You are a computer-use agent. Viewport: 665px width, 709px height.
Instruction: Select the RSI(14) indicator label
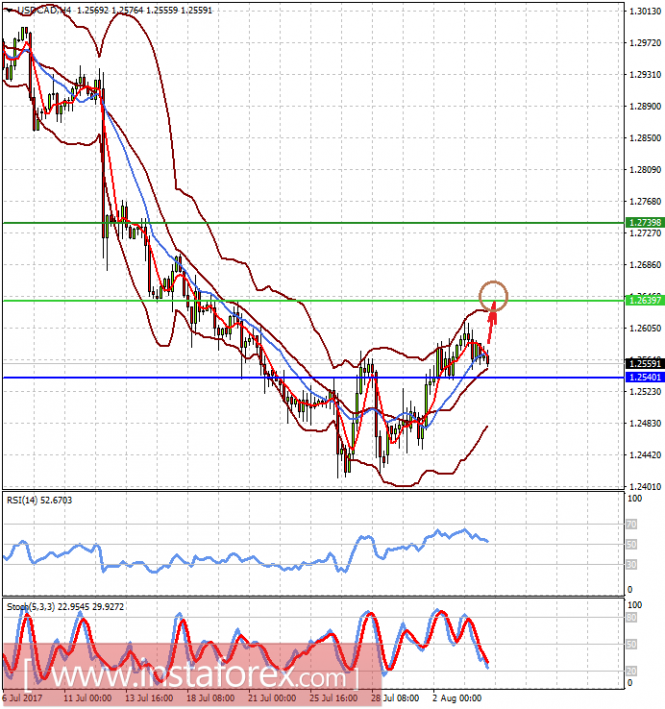(x=39, y=500)
